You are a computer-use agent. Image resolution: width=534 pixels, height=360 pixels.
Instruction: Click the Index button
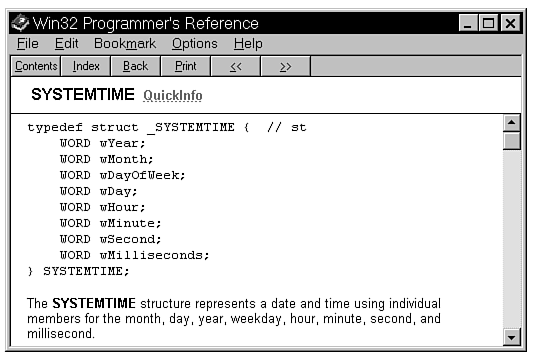click(86, 66)
